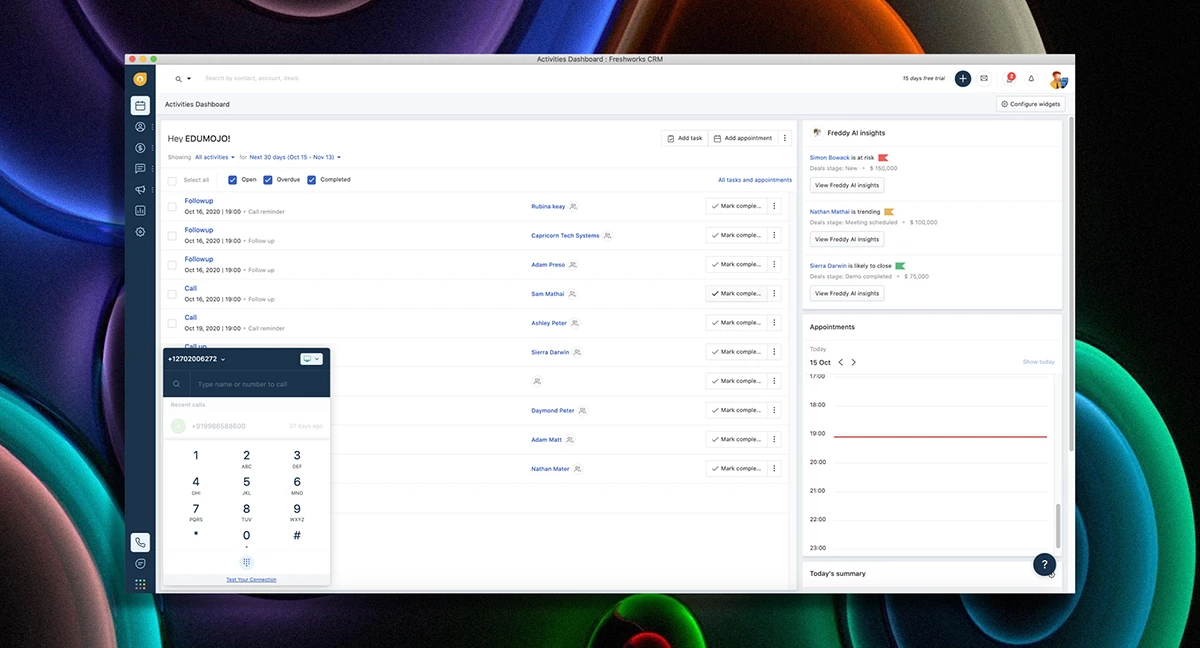Select recent call +919986588600
Viewport: 1200px width, 648px height.
pos(246,426)
